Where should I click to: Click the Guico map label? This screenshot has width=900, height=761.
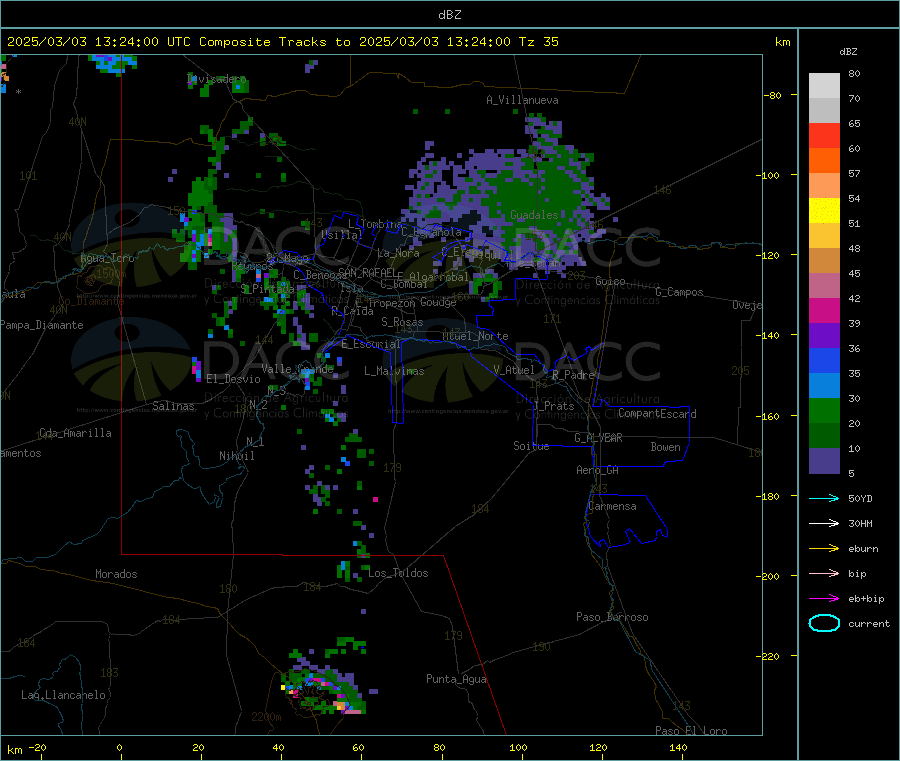(610, 281)
